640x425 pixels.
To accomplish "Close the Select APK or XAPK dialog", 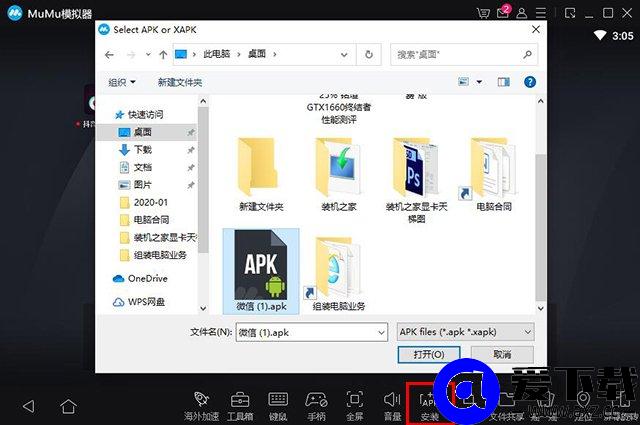I will click(x=536, y=30).
